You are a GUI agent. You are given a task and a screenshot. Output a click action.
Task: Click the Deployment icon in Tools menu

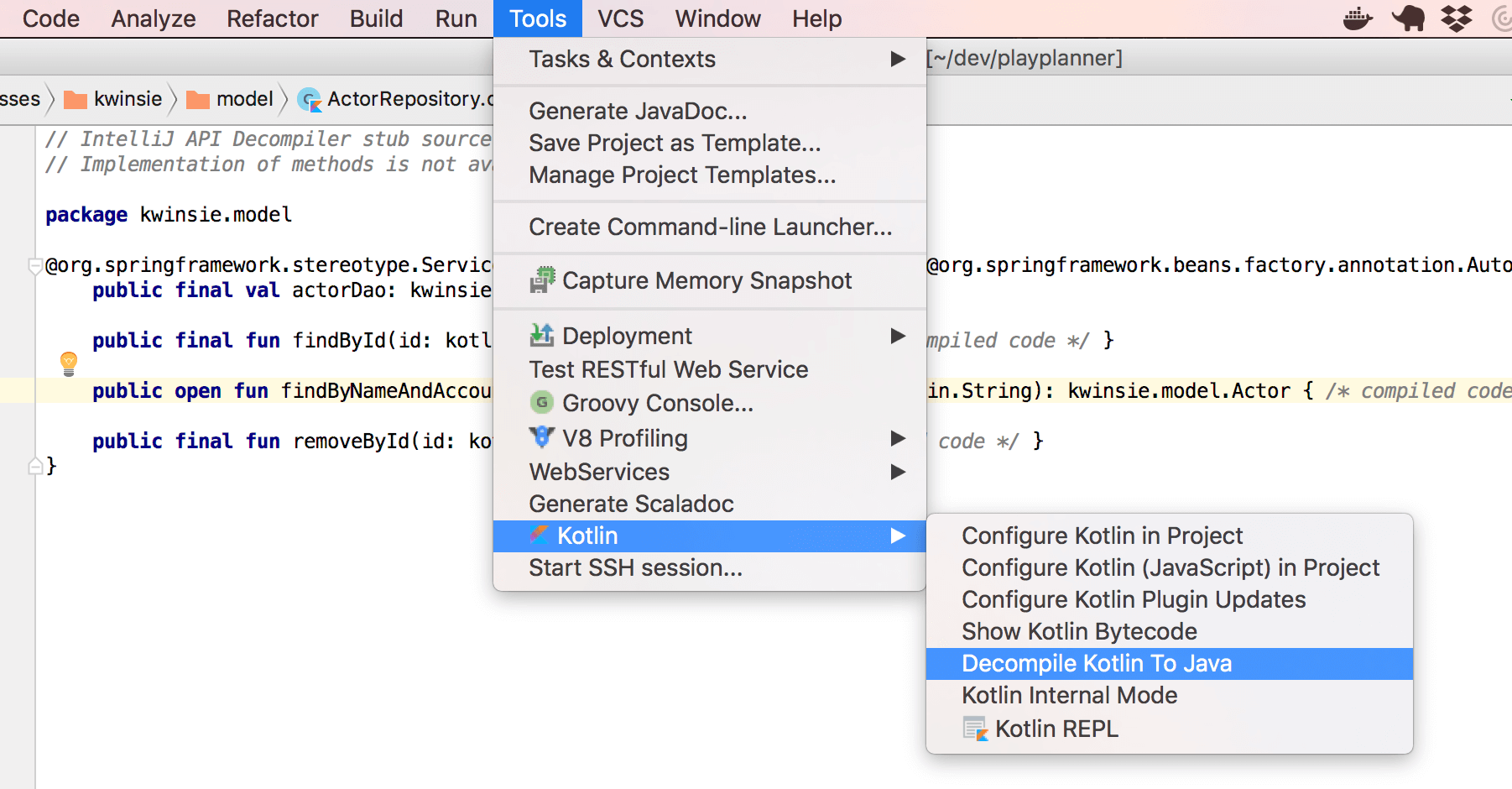[x=542, y=336]
